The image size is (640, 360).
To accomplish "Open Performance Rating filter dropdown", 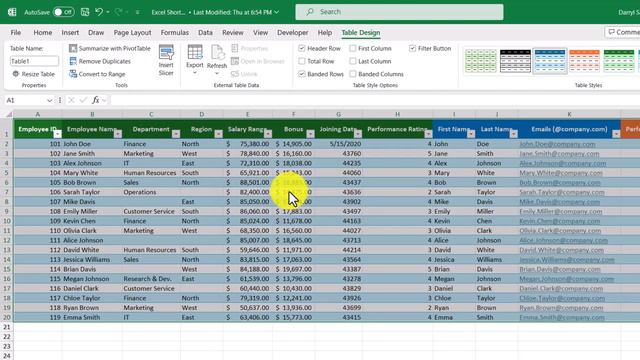I will coord(428,134).
